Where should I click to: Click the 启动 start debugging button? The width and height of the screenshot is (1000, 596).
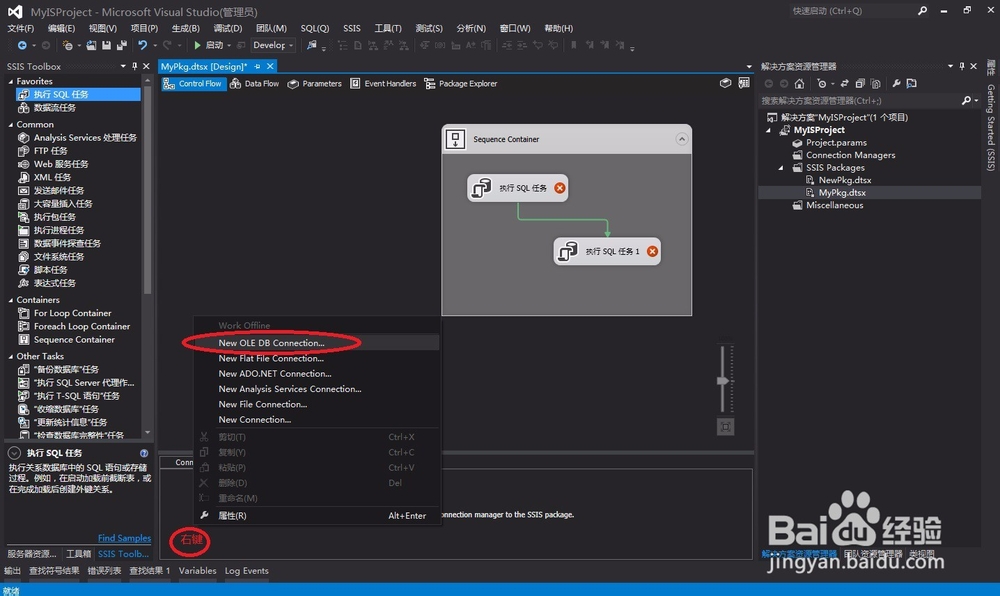tap(208, 45)
